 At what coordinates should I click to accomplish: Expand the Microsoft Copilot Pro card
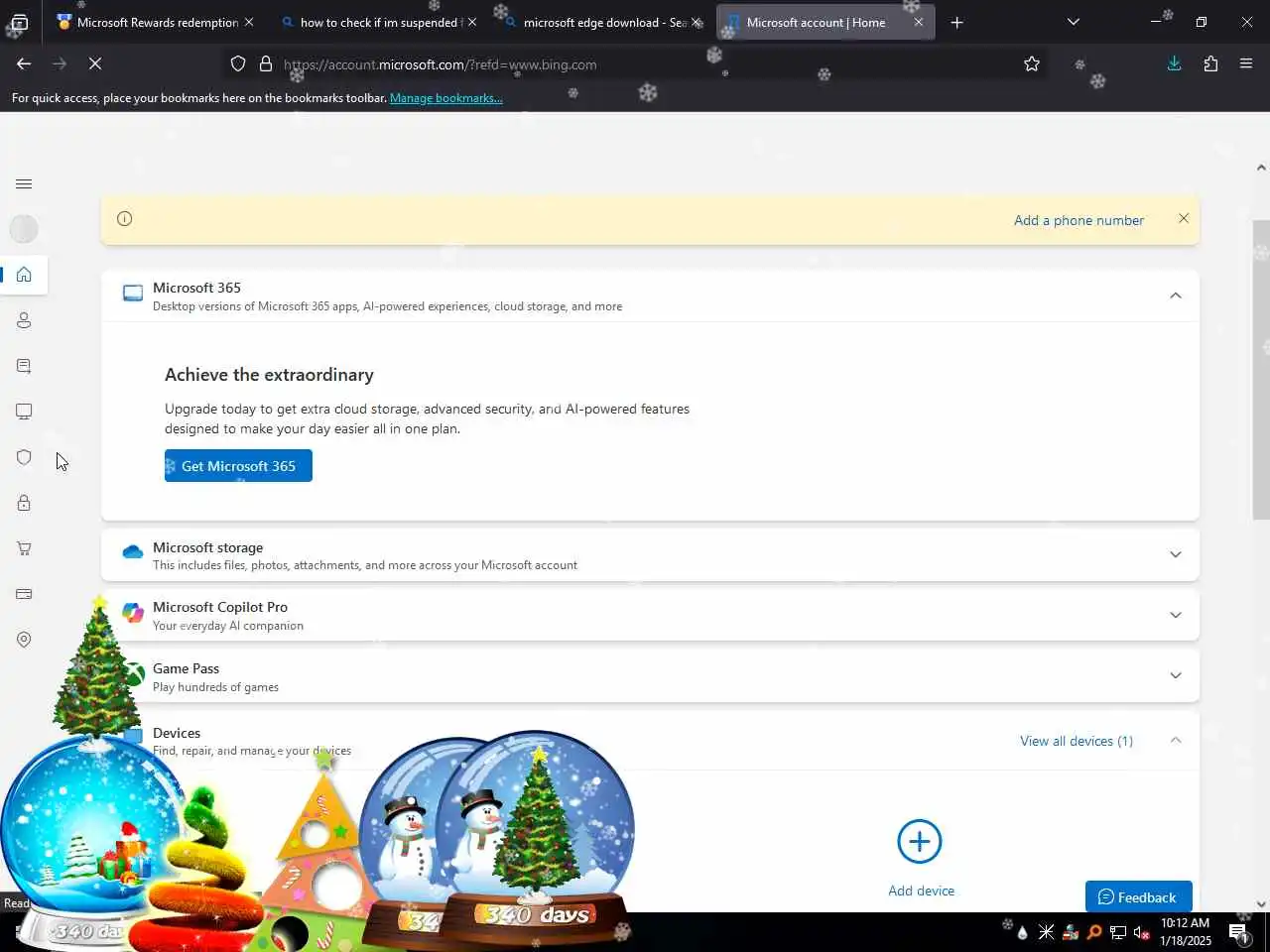(x=1176, y=615)
